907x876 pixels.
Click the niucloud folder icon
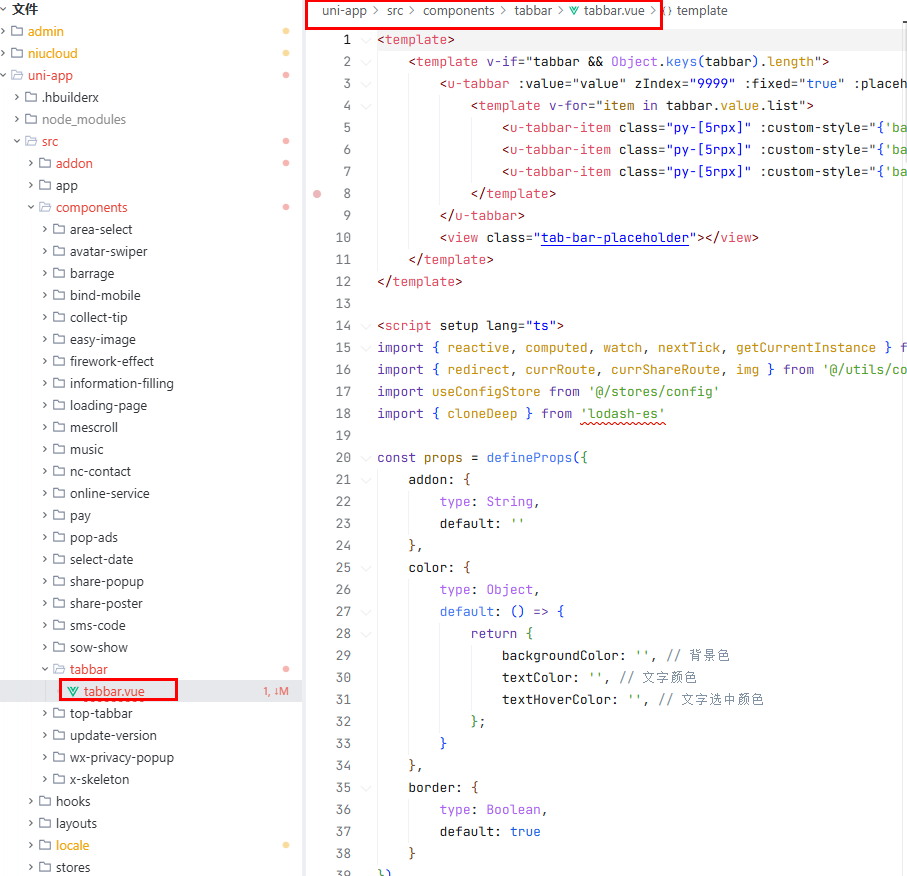17,53
